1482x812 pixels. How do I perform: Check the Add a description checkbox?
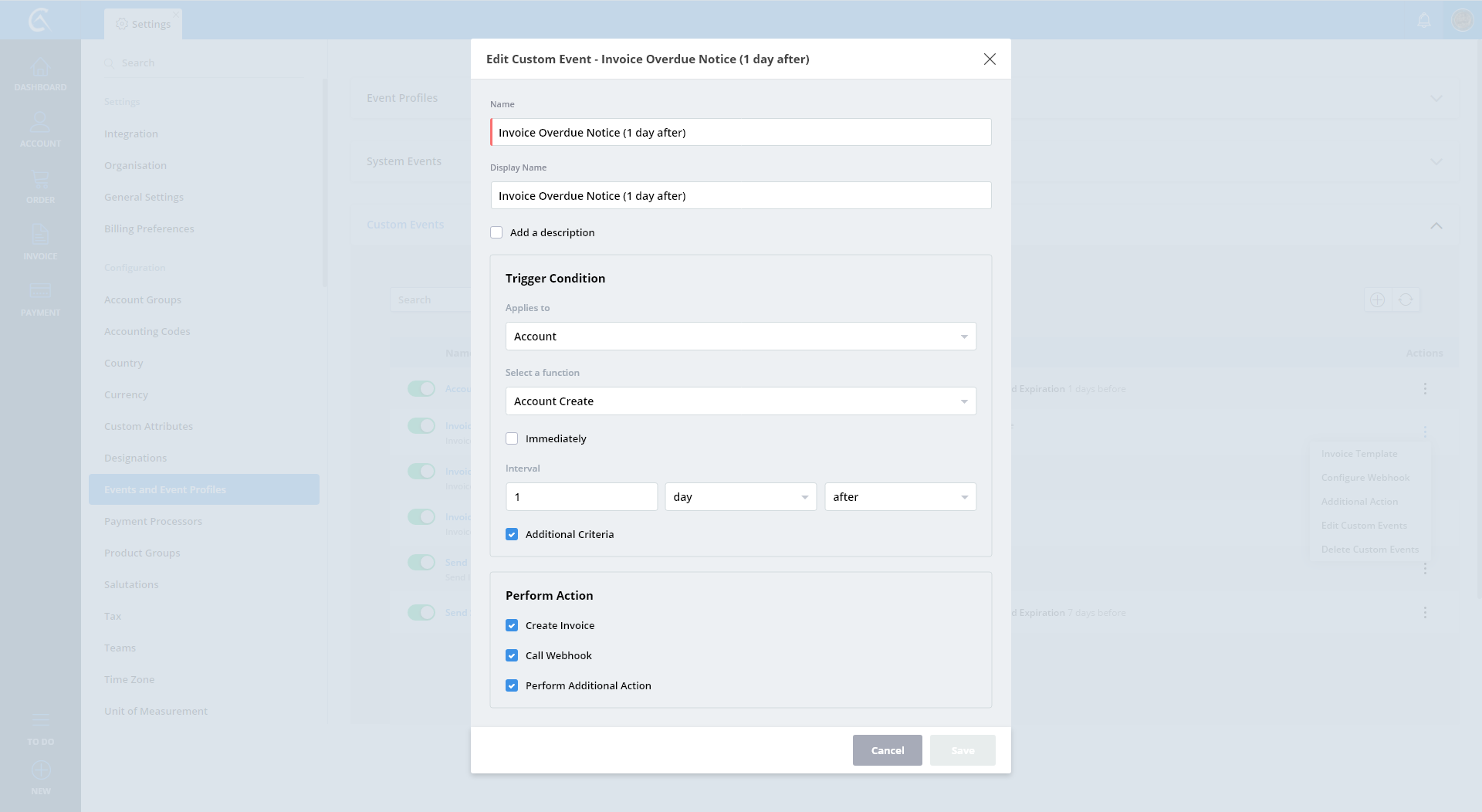[x=496, y=232]
